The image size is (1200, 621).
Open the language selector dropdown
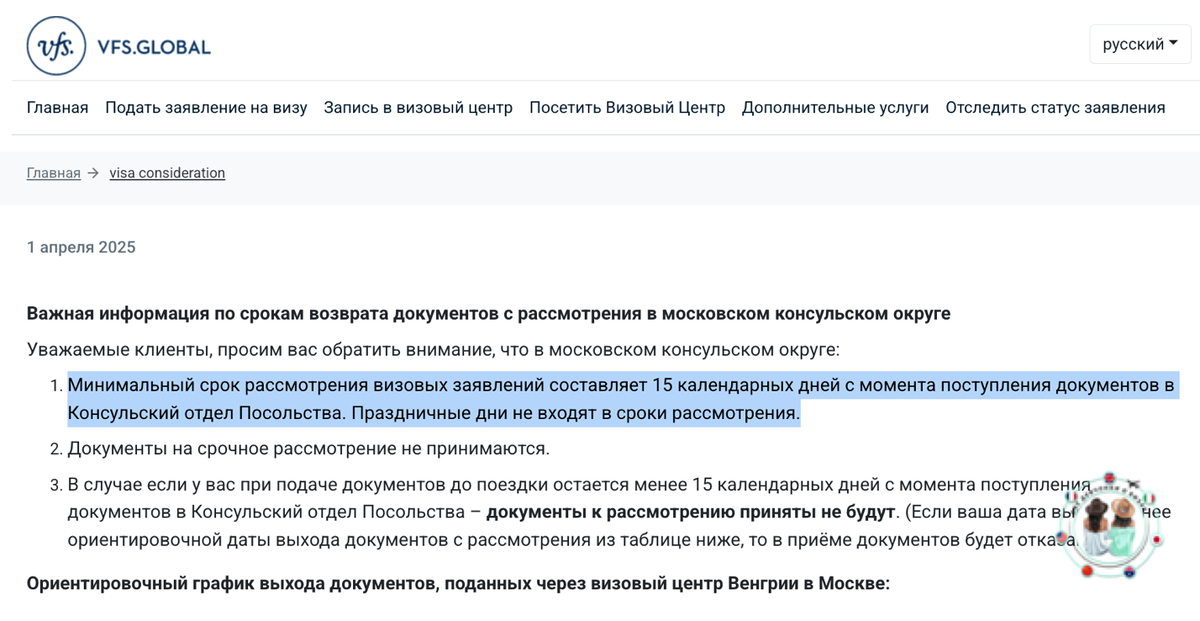(x=1139, y=43)
